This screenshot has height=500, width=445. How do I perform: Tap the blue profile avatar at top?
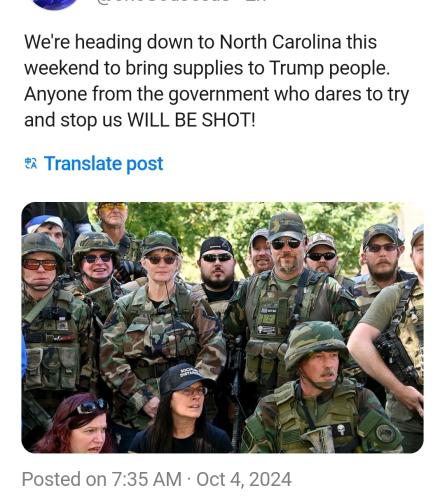54,5
